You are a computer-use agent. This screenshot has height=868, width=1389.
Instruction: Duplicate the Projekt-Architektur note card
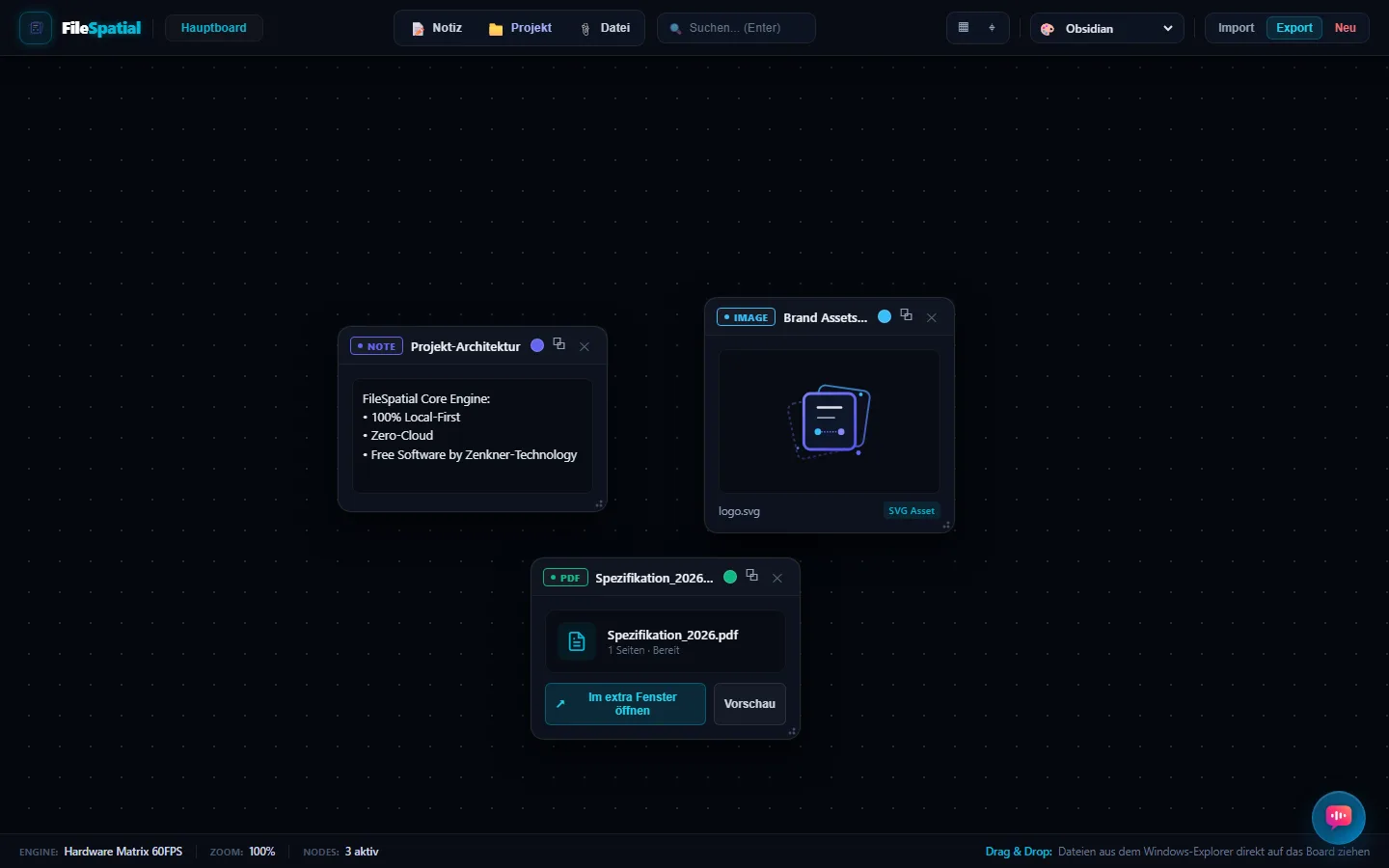(x=559, y=344)
